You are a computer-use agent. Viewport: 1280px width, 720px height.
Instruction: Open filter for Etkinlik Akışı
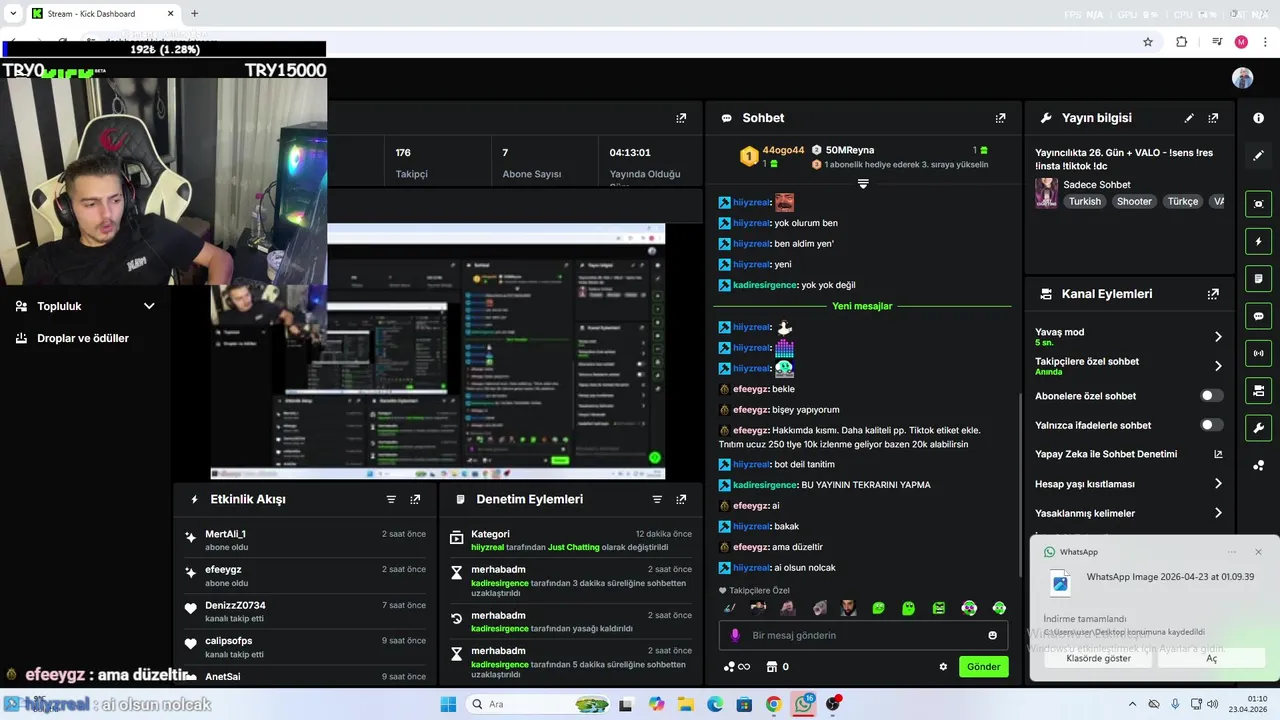tap(391, 499)
